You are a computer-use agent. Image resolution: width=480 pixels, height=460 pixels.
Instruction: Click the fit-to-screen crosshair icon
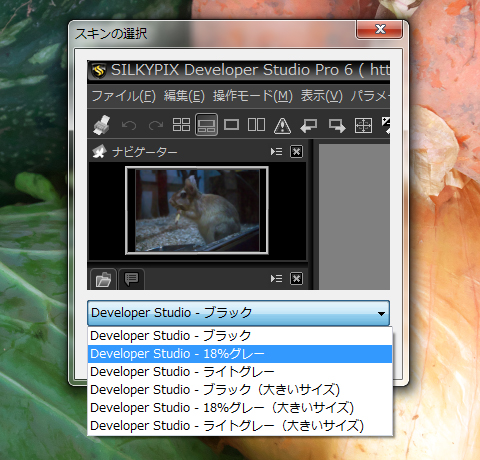click(x=363, y=125)
